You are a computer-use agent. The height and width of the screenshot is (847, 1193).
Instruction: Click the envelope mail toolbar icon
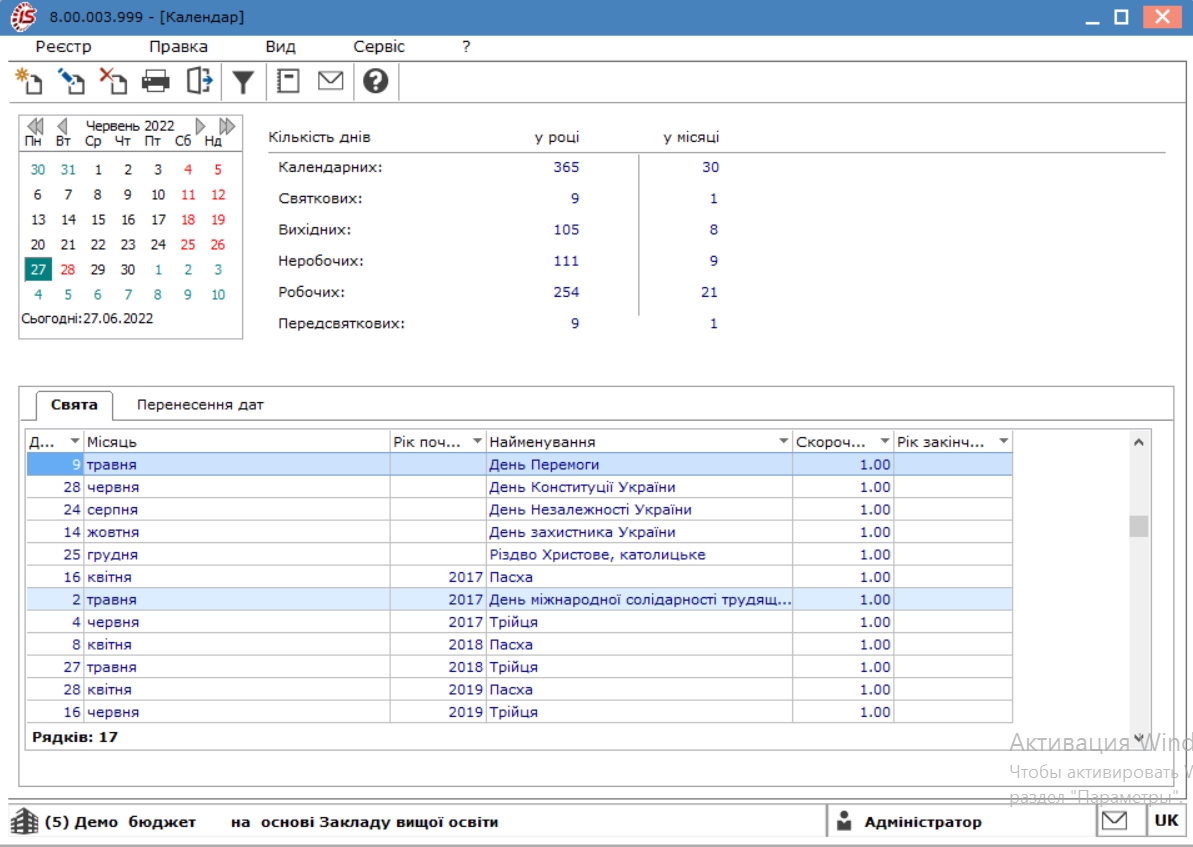point(330,80)
